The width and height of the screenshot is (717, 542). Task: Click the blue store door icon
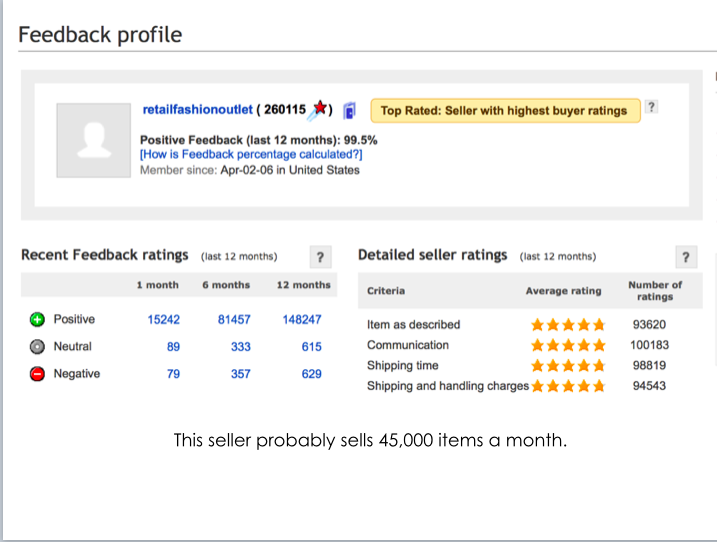pyautogui.click(x=349, y=111)
